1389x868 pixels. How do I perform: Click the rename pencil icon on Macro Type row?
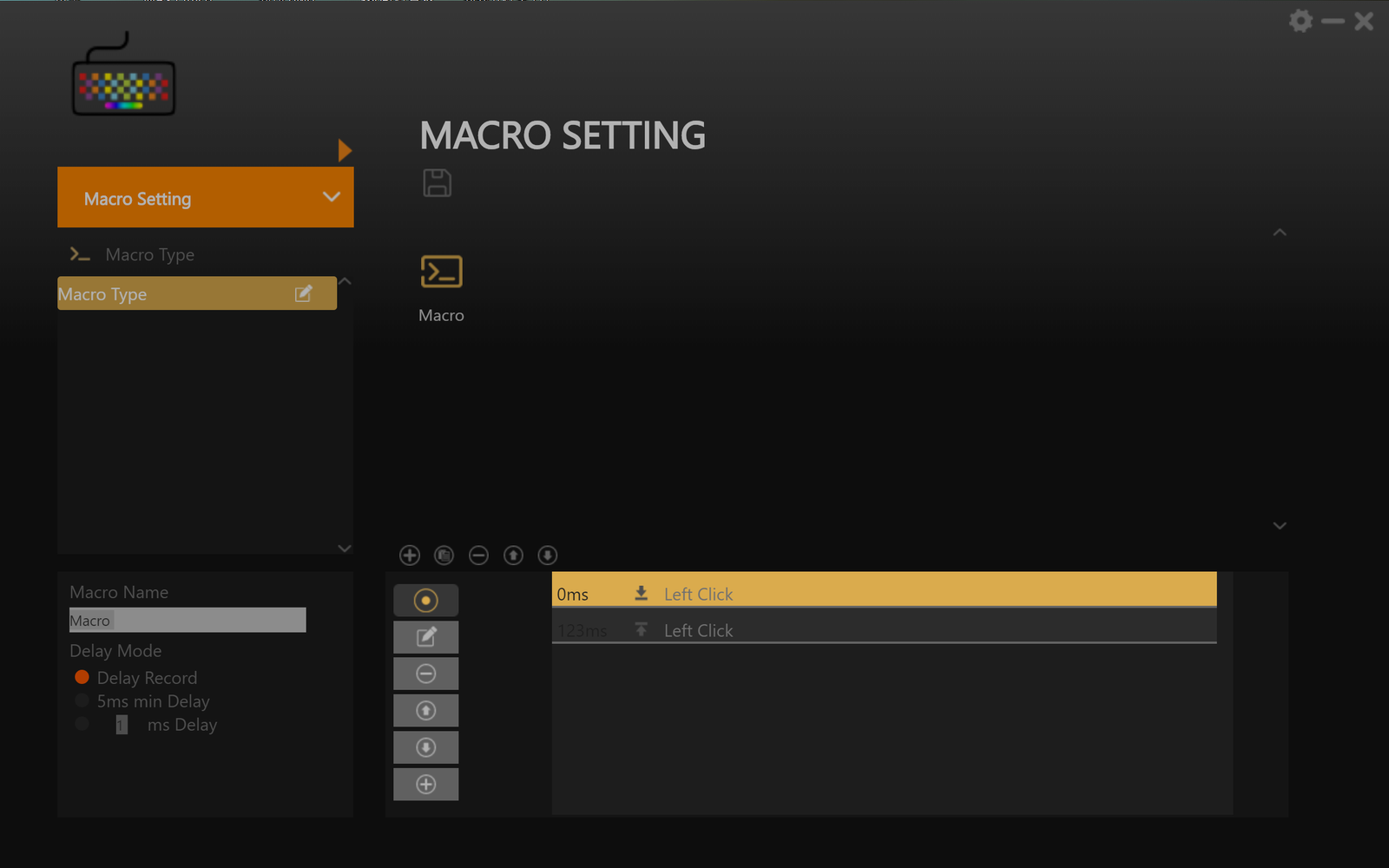coord(303,294)
